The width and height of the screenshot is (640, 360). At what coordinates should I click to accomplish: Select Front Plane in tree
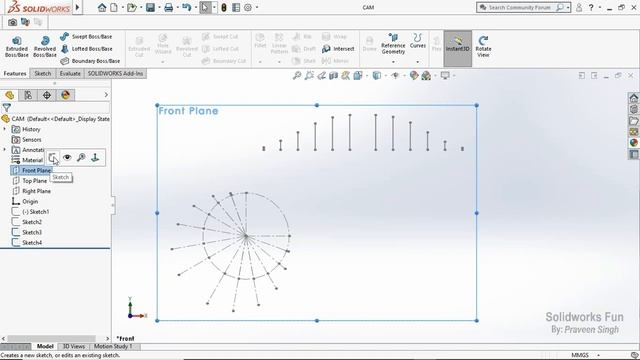click(x=31, y=170)
